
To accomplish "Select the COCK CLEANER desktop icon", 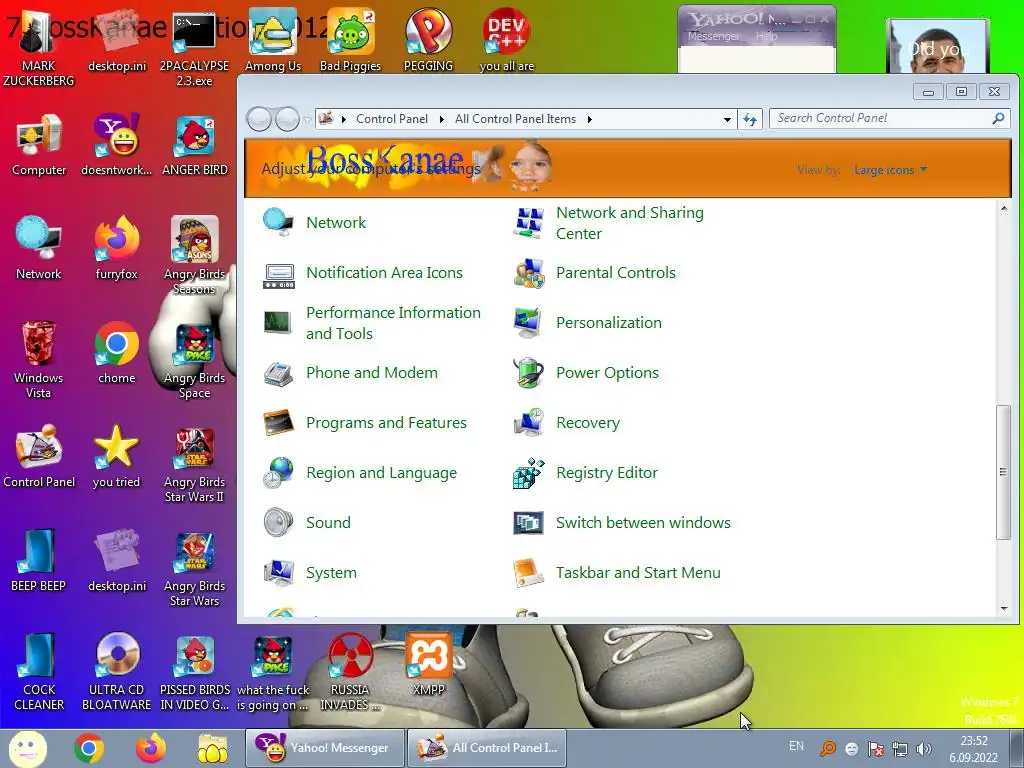I will point(39,671).
